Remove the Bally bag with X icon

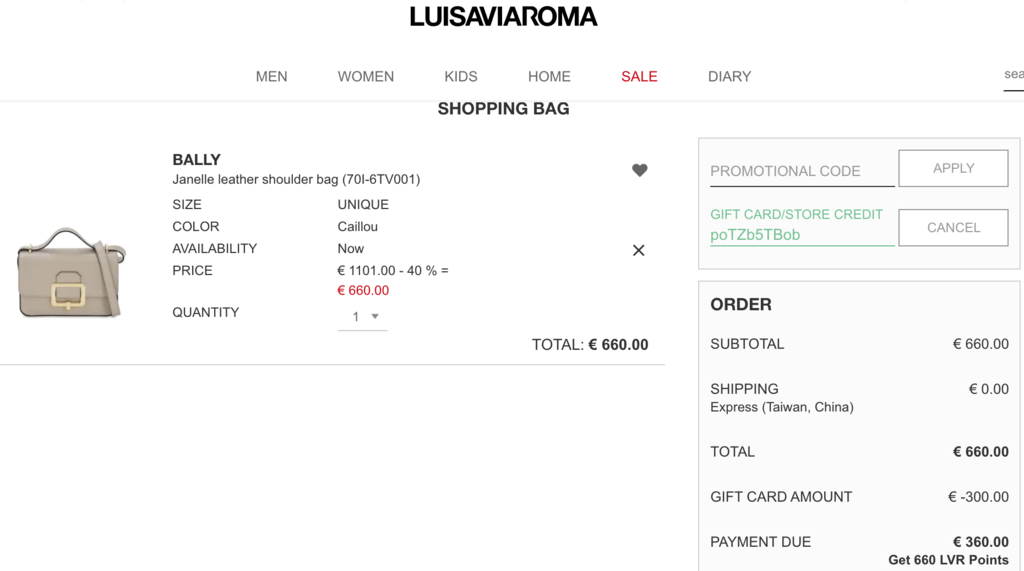639,250
